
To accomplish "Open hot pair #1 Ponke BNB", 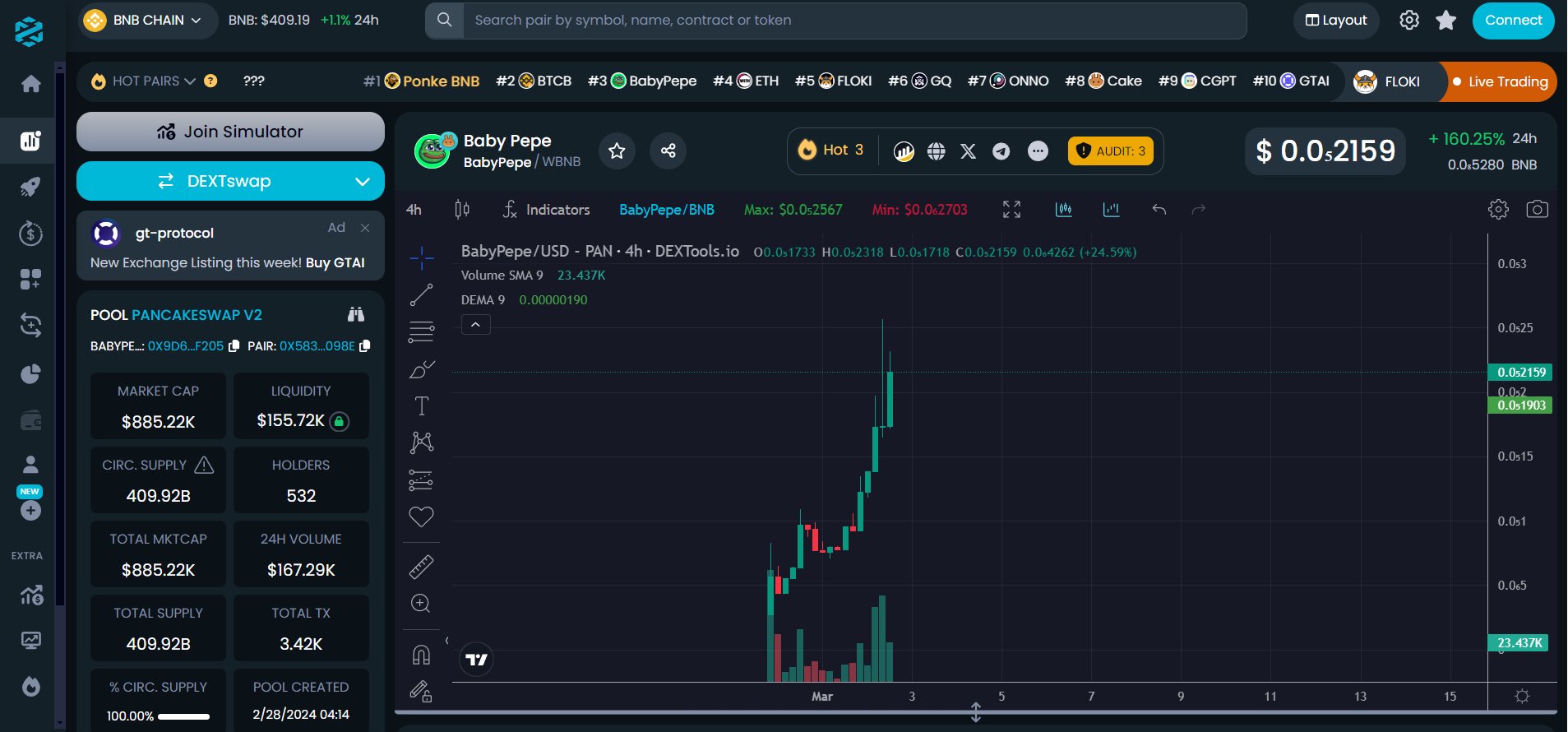I will click(422, 81).
